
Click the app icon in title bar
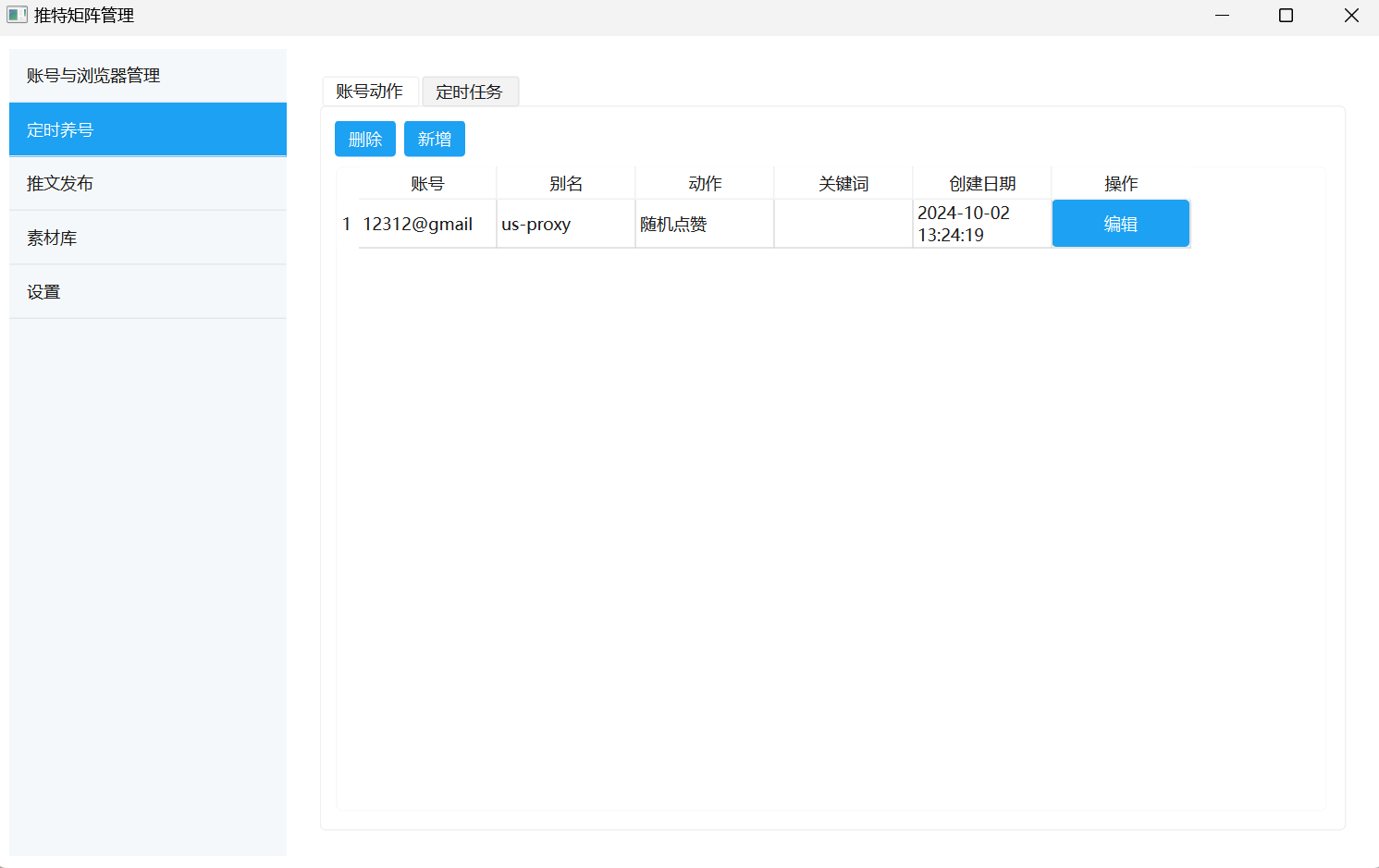pyautogui.click(x=17, y=15)
